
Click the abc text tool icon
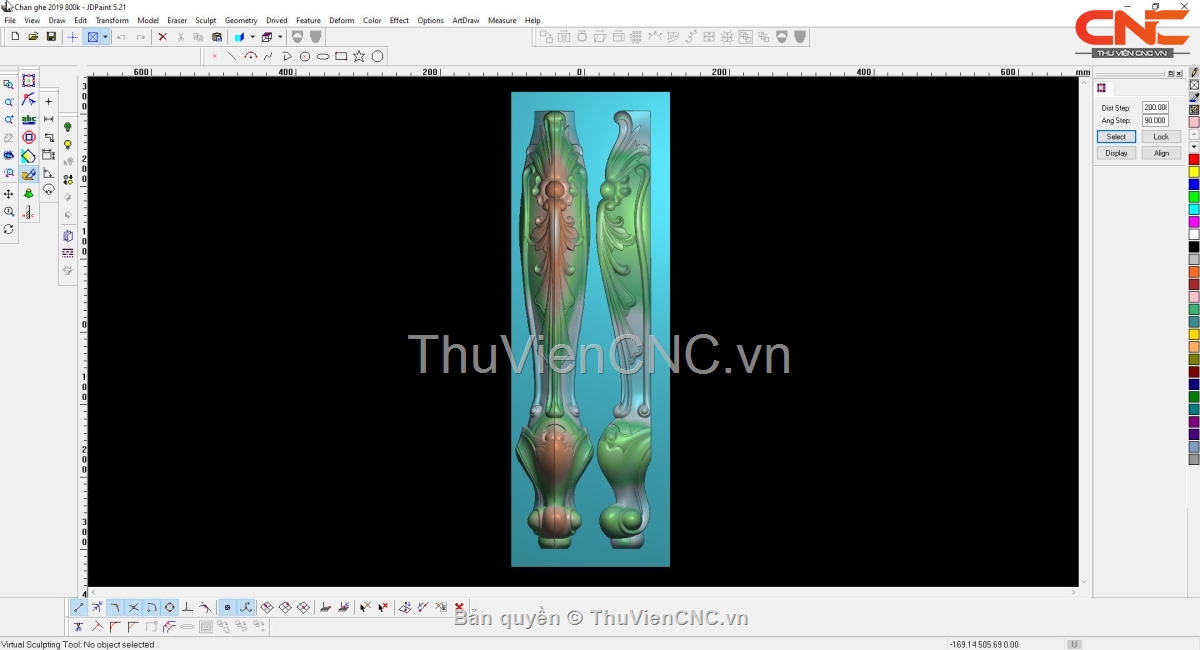point(28,119)
